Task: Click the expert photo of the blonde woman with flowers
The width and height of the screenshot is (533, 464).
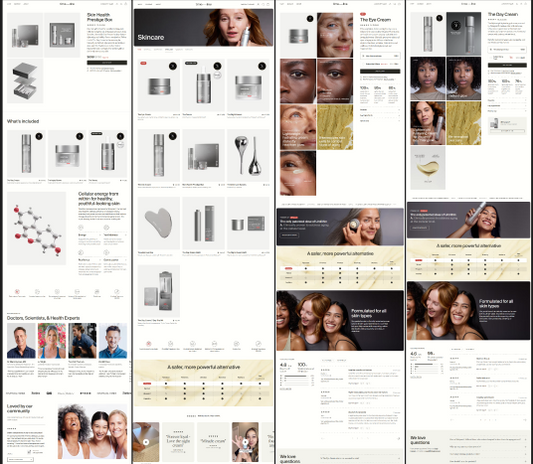Action: point(52,341)
